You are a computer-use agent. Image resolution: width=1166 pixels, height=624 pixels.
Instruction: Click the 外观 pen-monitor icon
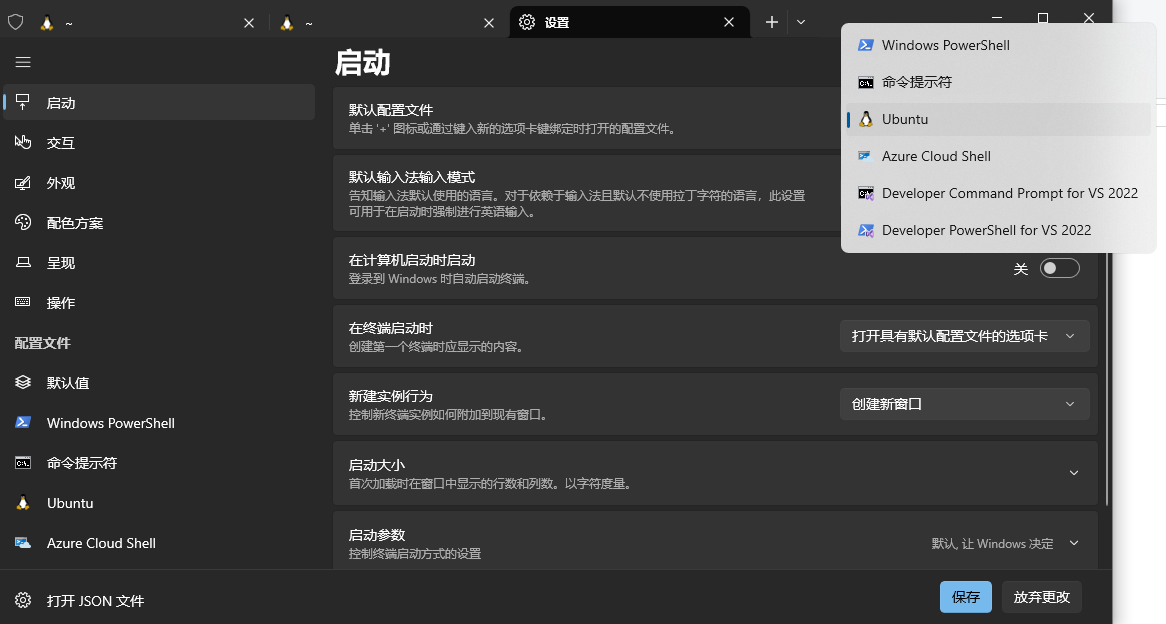point(23,182)
